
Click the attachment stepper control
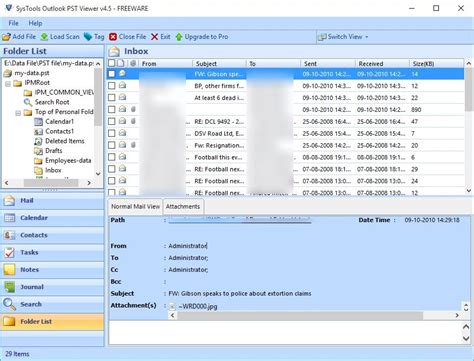(x=466, y=307)
